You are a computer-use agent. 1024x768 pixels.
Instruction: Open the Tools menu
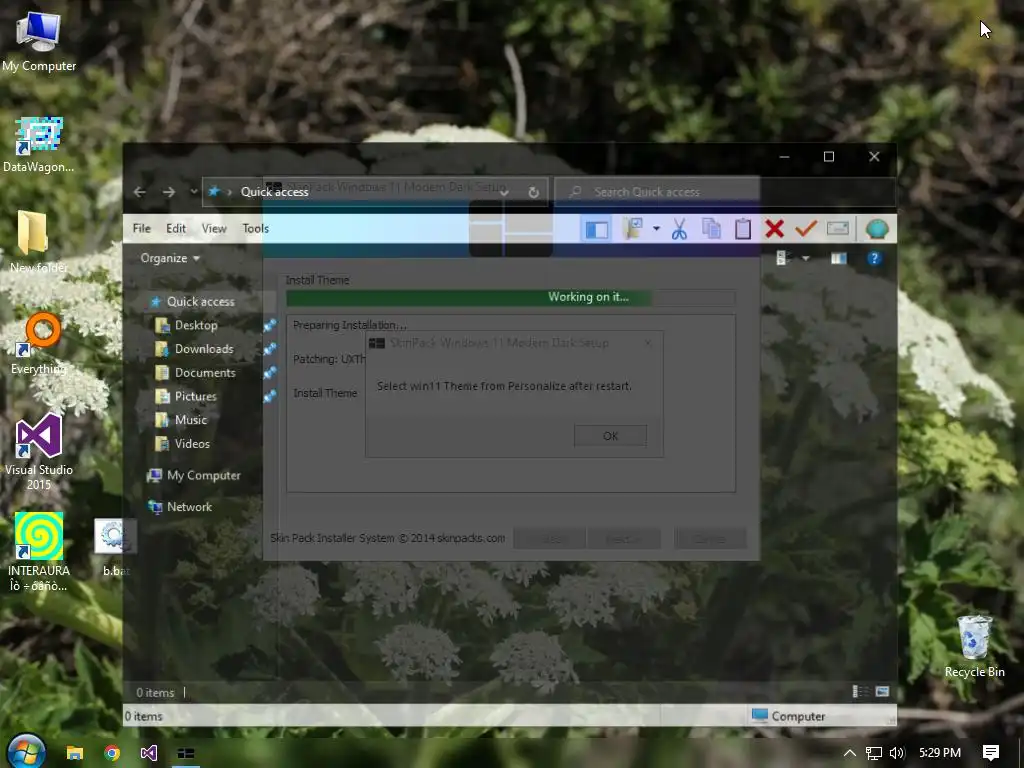pos(255,229)
